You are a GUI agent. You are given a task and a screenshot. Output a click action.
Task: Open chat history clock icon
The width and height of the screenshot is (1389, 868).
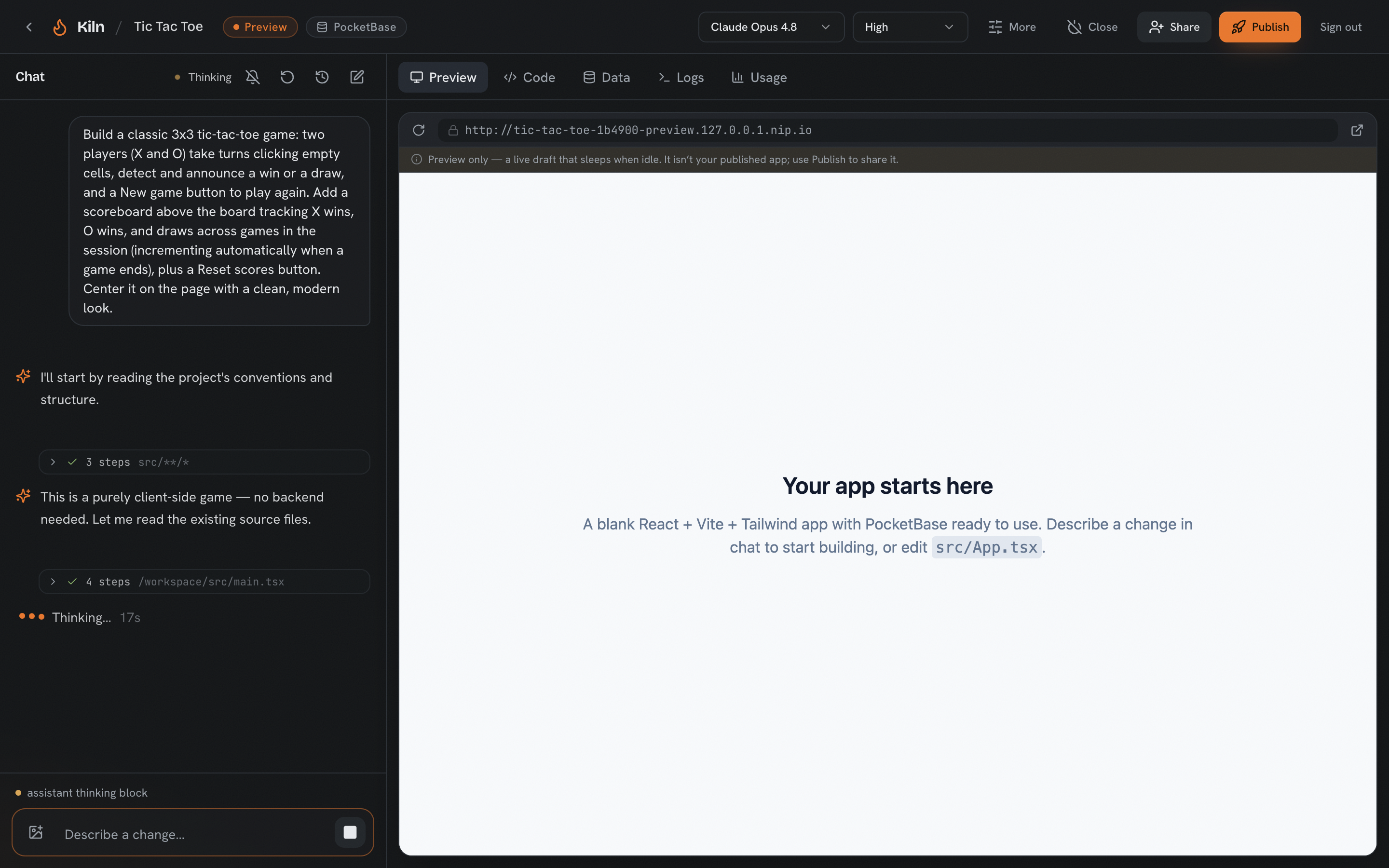322,77
